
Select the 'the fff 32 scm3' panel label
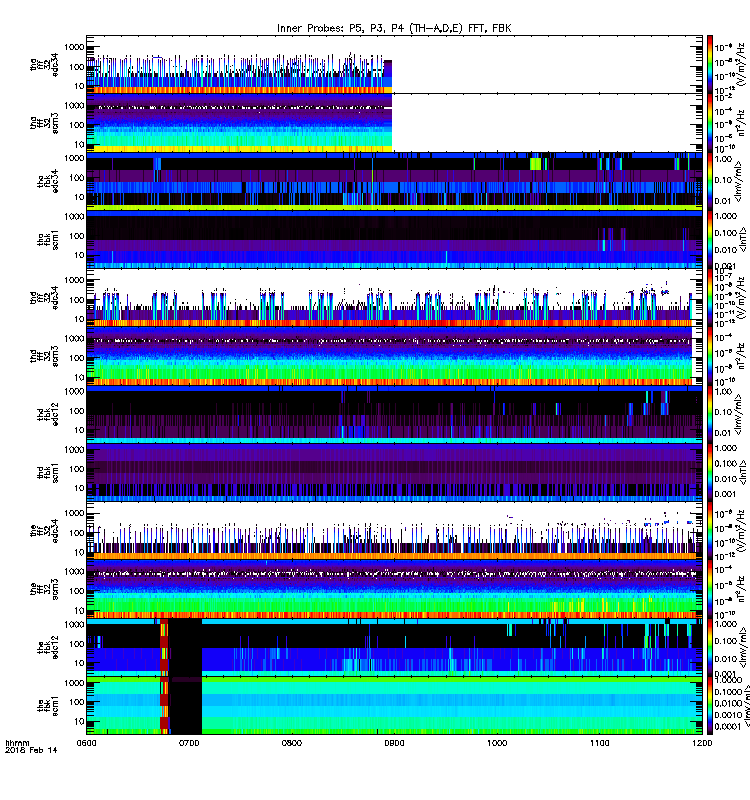(x=44, y=589)
